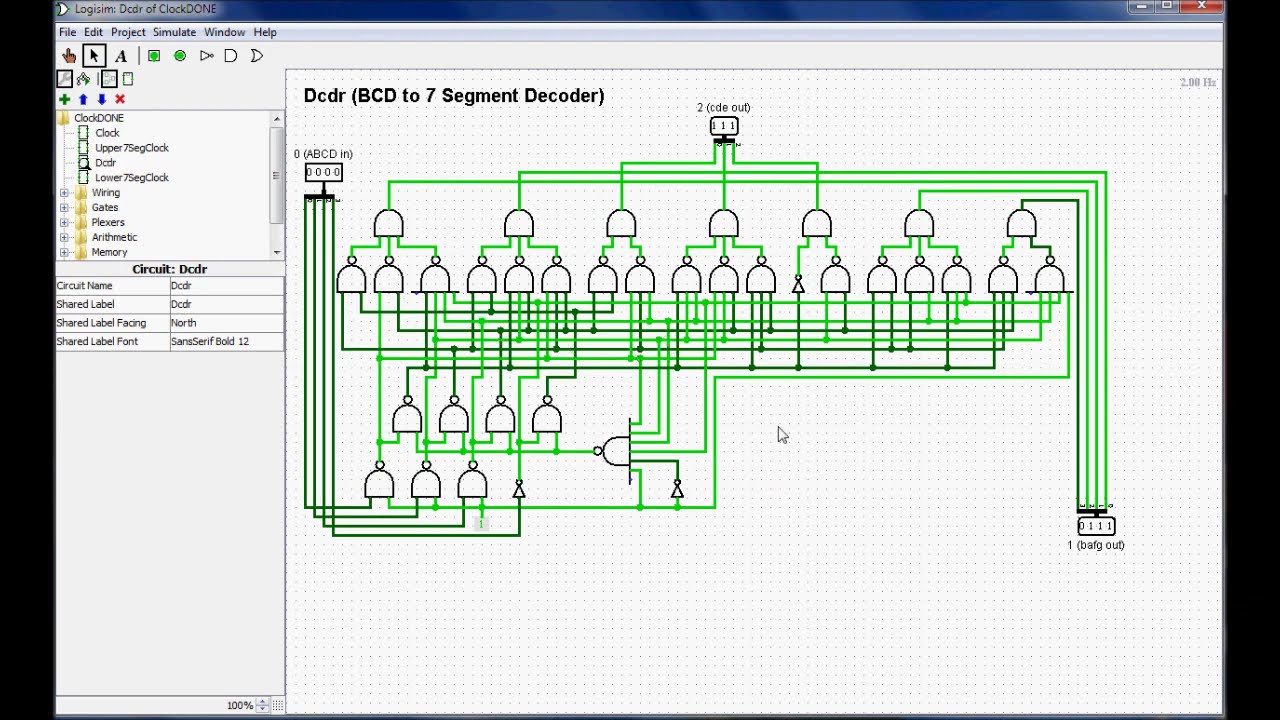Switch to circuit layout view icon

coord(109,79)
